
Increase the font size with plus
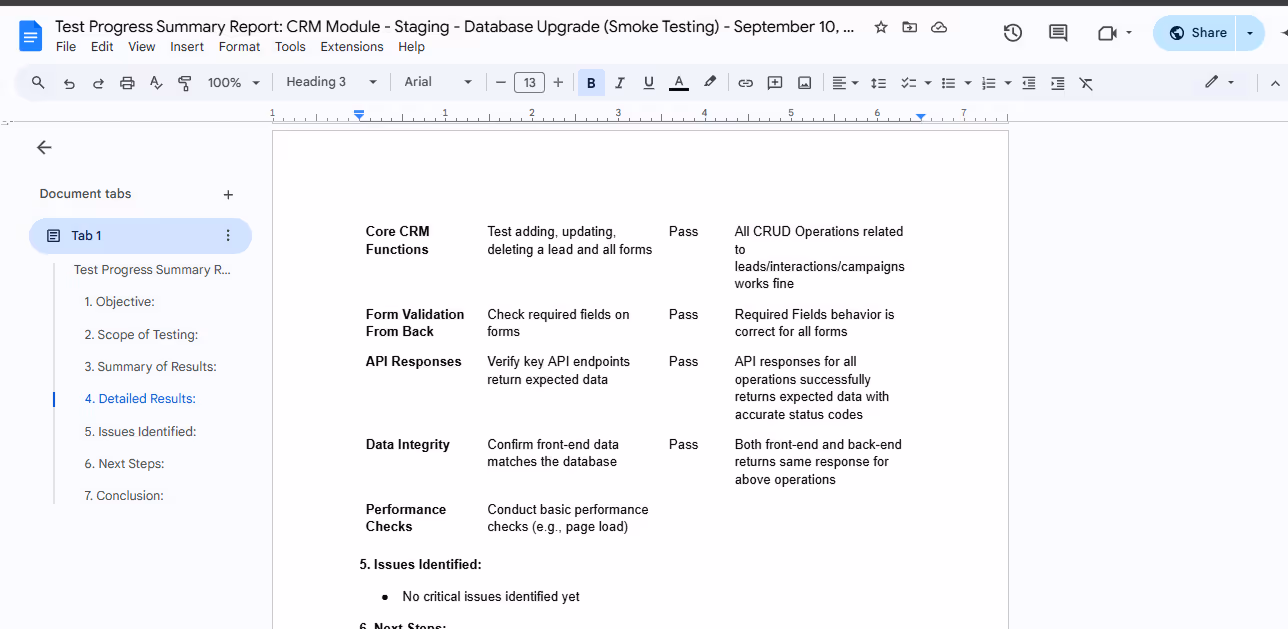pyautogui.click(x=558, y=83)
